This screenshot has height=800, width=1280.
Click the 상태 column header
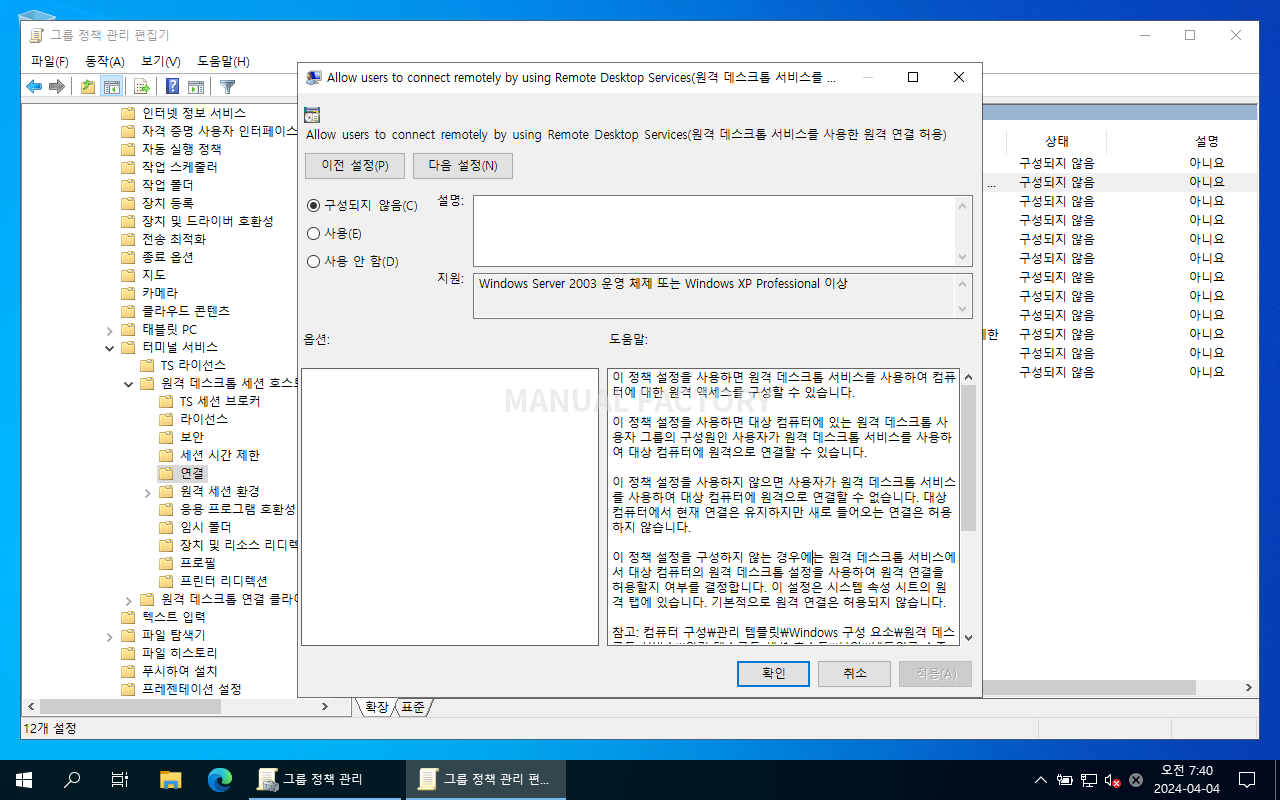click(x=1057, y=141)
